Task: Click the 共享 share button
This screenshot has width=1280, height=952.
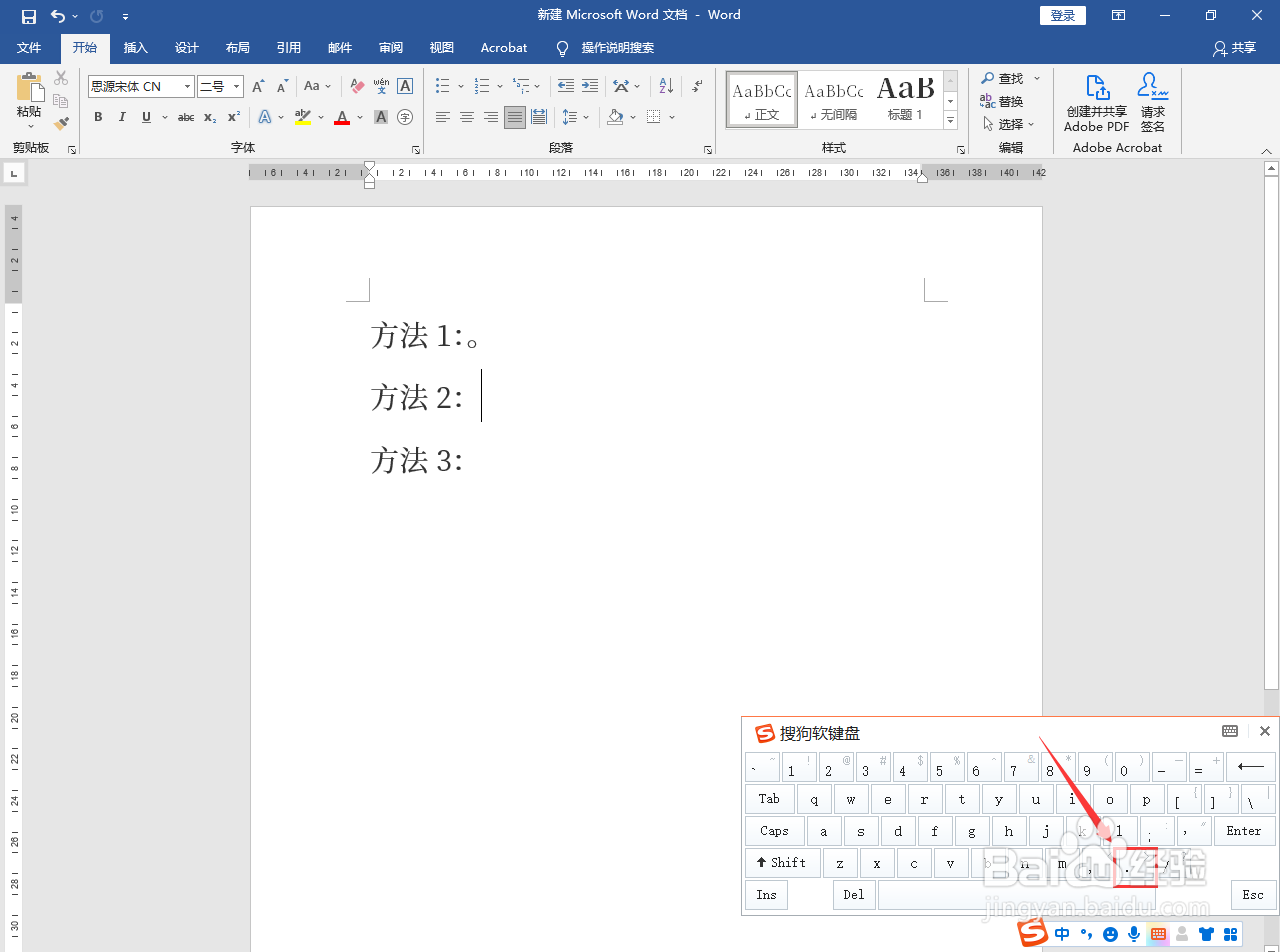Action: 1234,48
